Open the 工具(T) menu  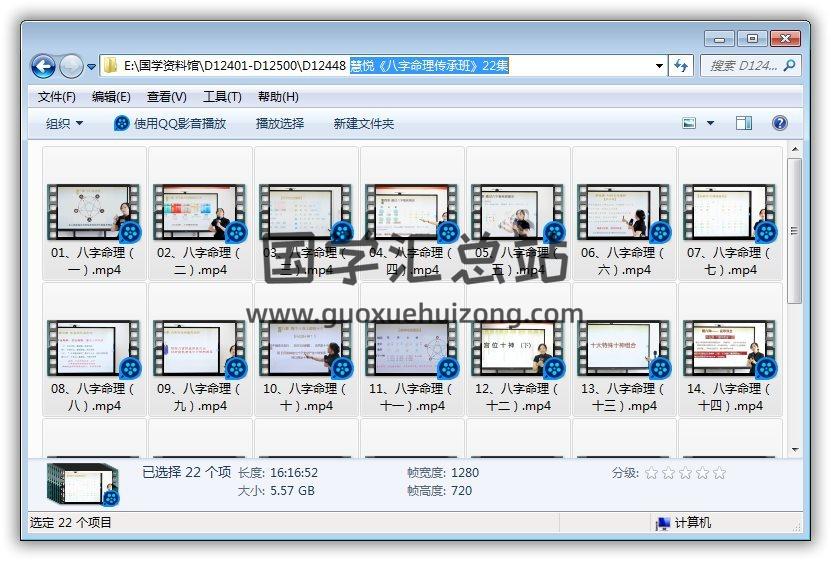[222, 97]
